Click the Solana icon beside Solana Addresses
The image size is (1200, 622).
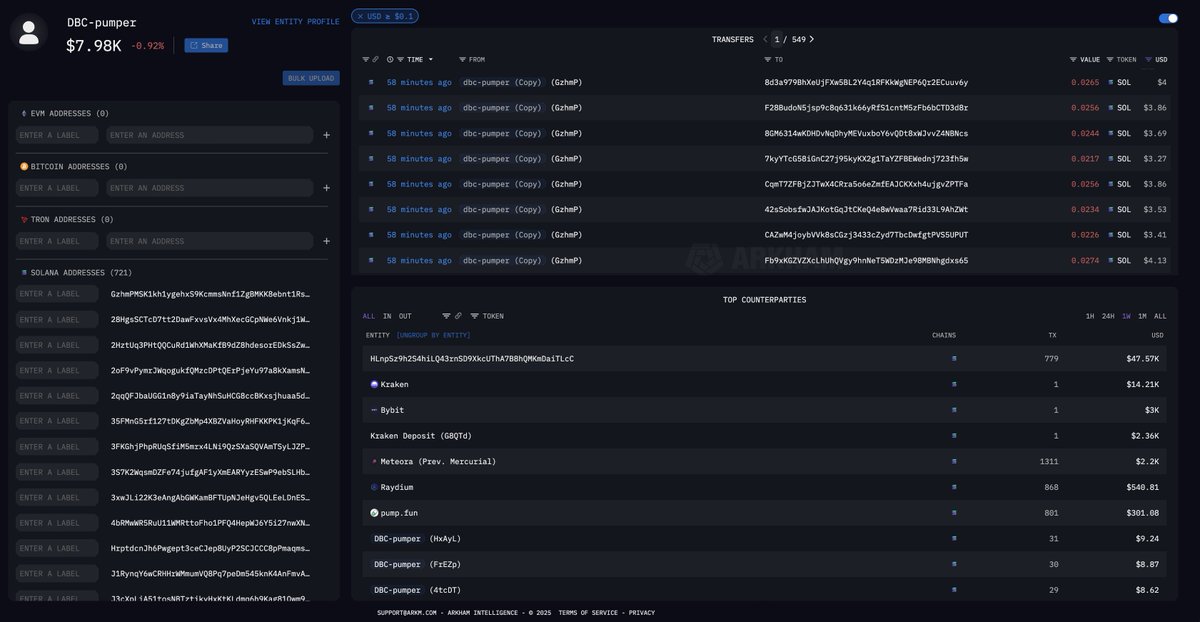point(24,272)
